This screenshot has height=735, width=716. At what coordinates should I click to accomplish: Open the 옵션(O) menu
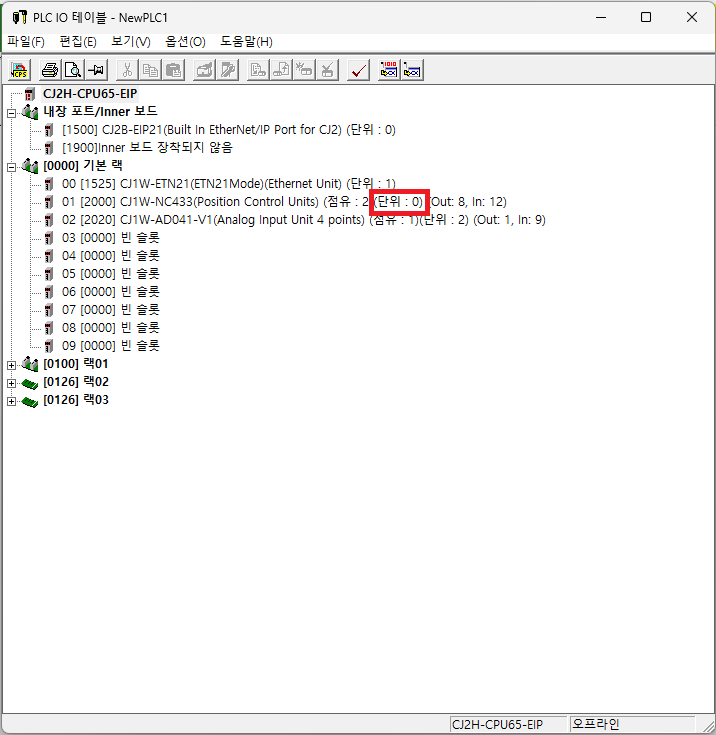click(185, 42)
